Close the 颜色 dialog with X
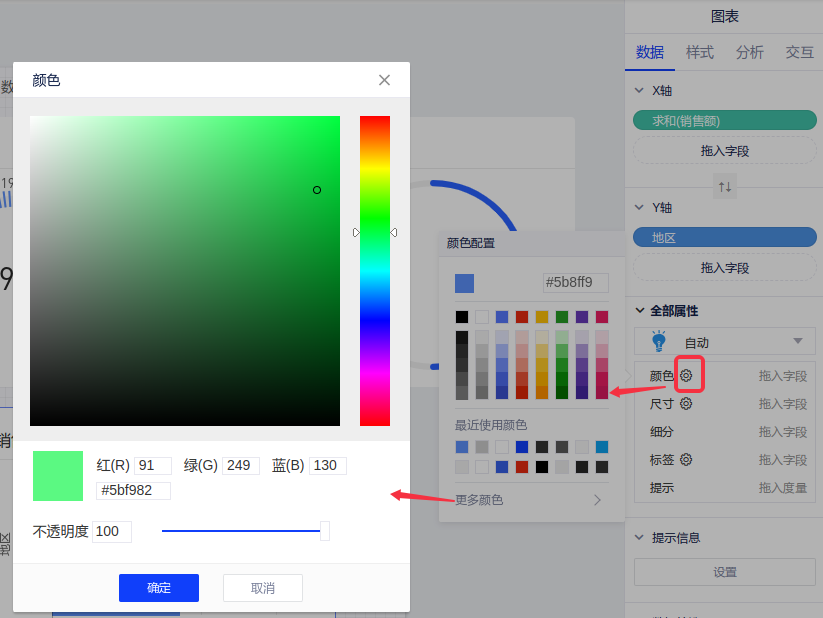 pos(384,80)
